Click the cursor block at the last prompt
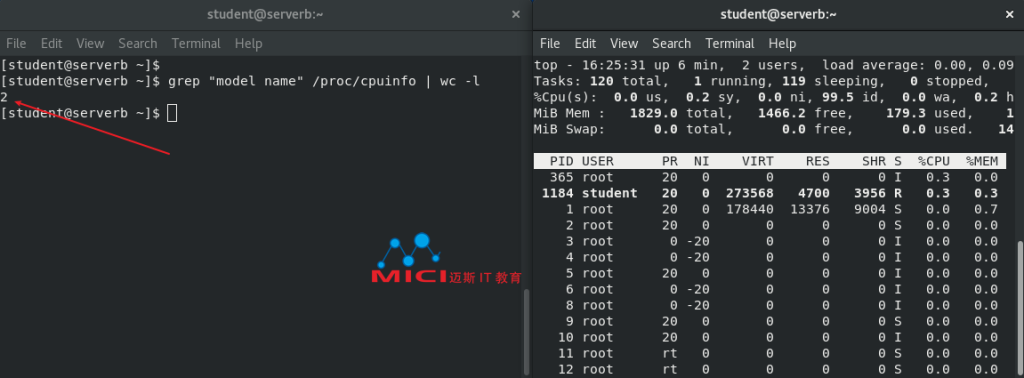 pos(172,113)
